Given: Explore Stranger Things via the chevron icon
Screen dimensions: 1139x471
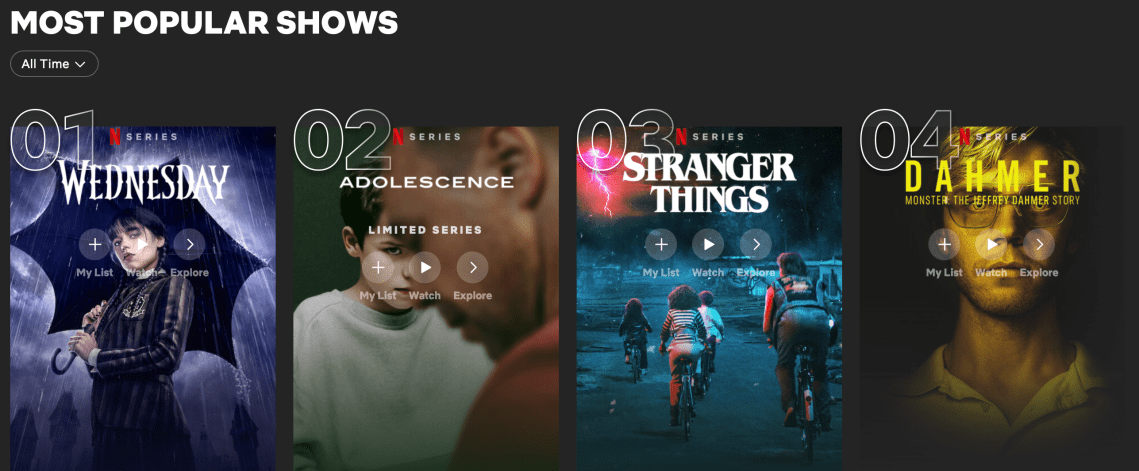Looking at the screenshot, I should coord(756,244).
